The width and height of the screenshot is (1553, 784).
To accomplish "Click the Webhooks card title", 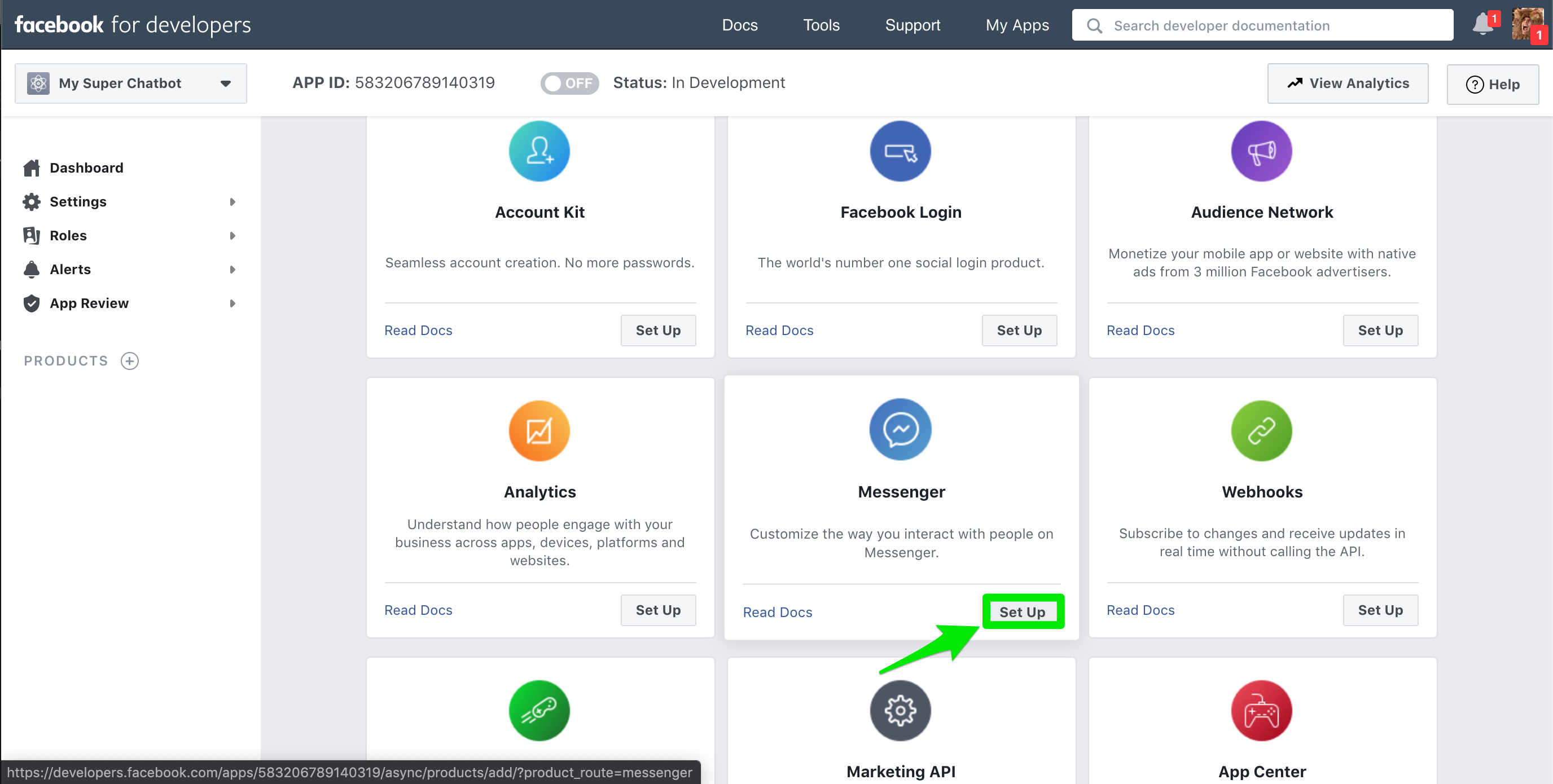I will (1262, 491).
